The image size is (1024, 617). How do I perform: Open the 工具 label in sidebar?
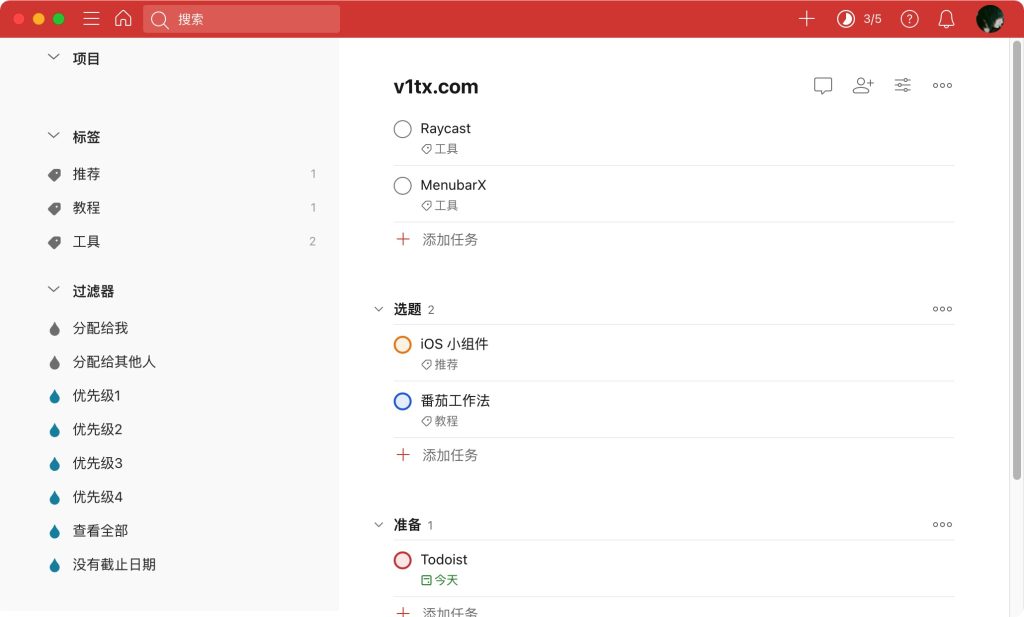[x=182, y=242]
